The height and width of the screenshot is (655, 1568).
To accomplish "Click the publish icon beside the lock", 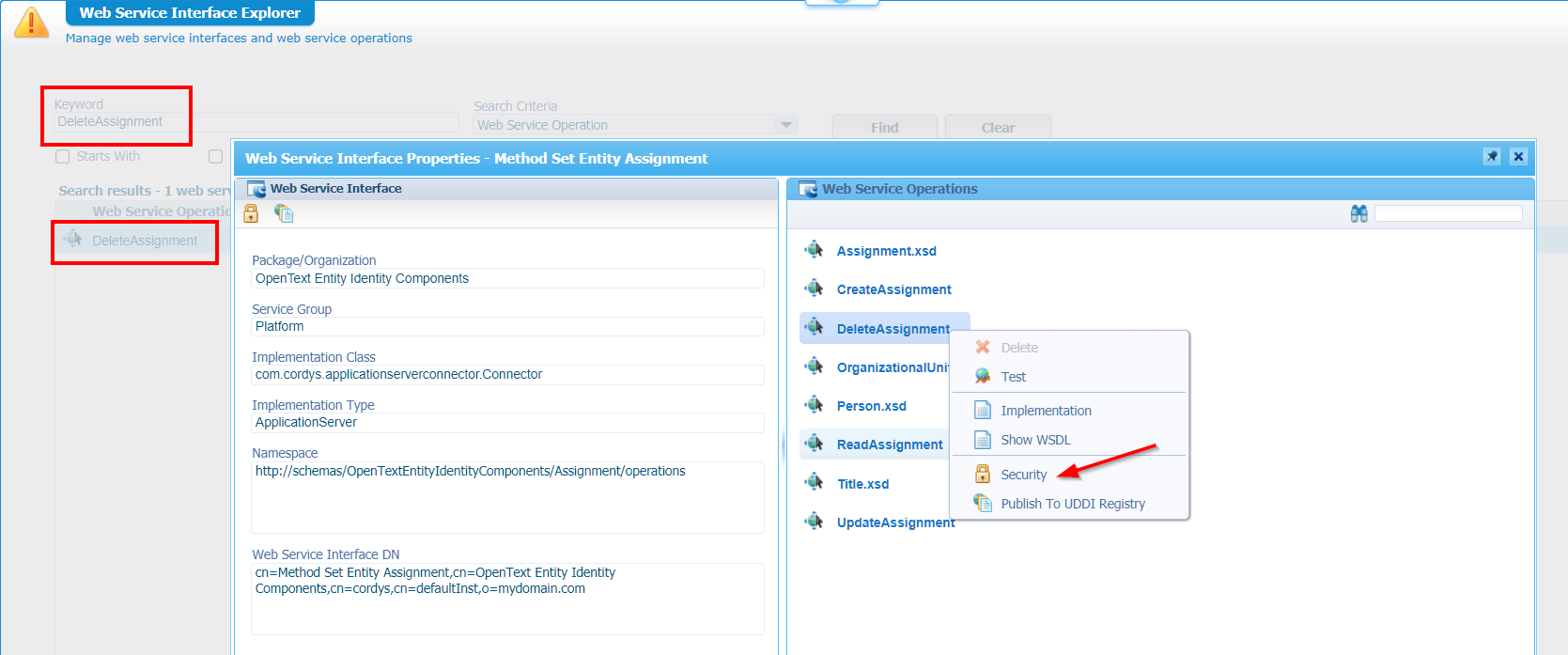I will pyautogui.click(x=284, y=214).
